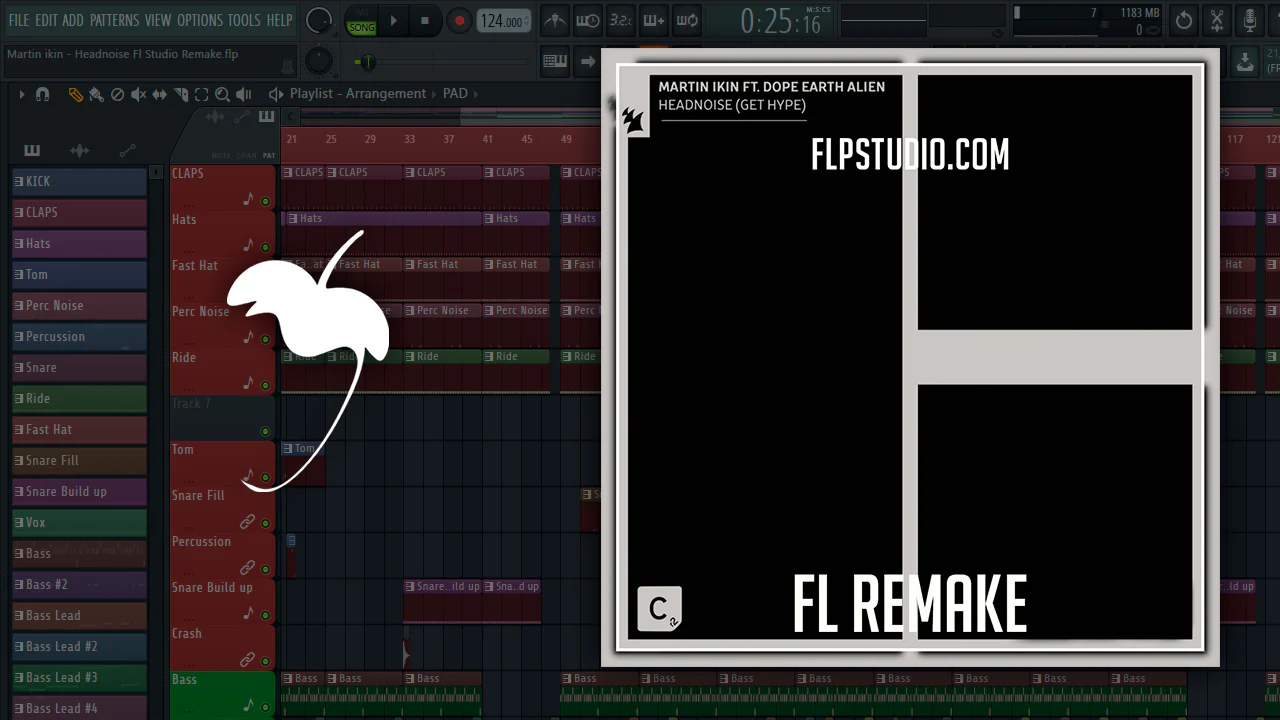Screen dimensions: 1280x720
Task: Open the PATTERNS menu
Action: click(x=115, y=20)
